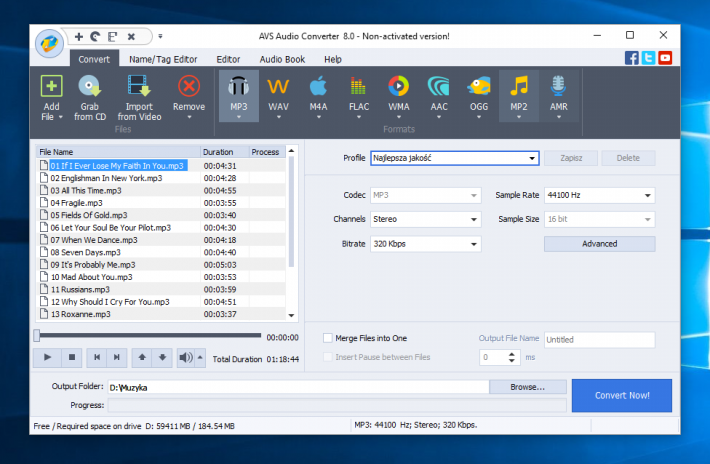Open the Facebook link icon

click(632, 58)
